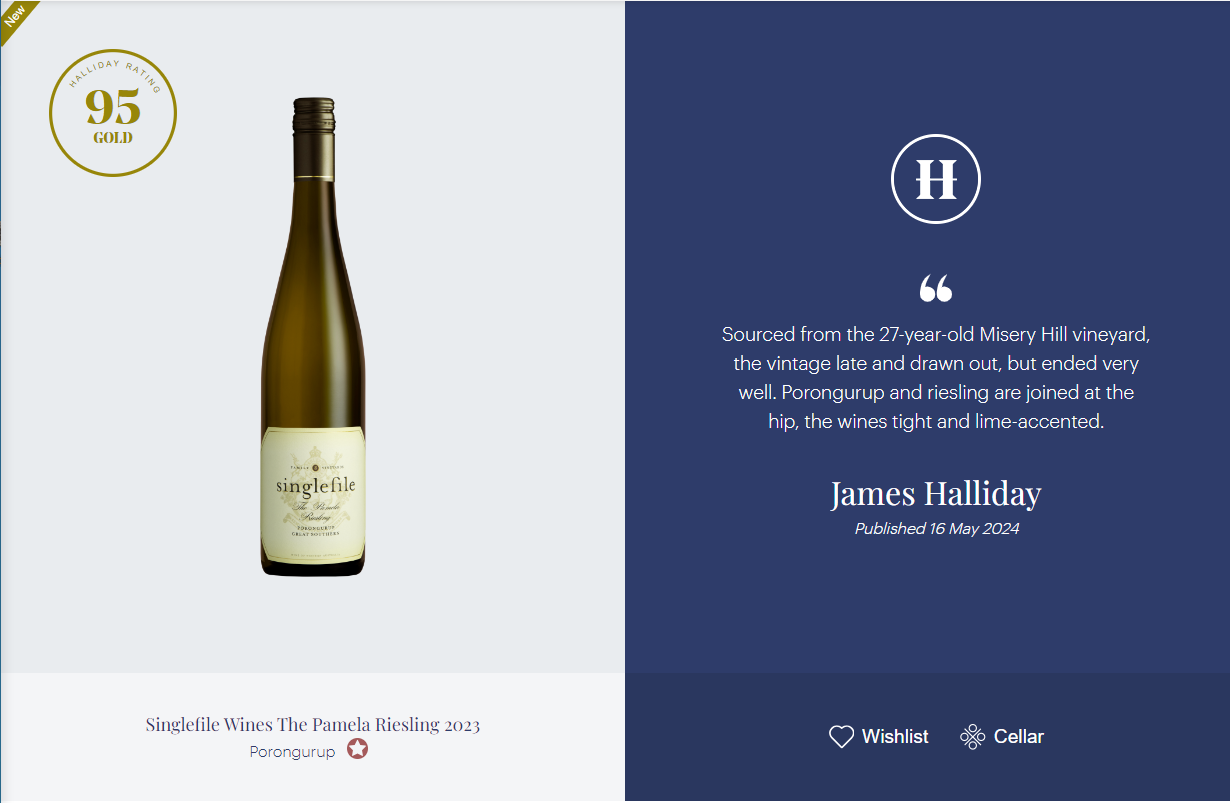Click the bottle's dark screw cap
The width and height of the screenshot is (1230, 803).
tap(313, 136)
